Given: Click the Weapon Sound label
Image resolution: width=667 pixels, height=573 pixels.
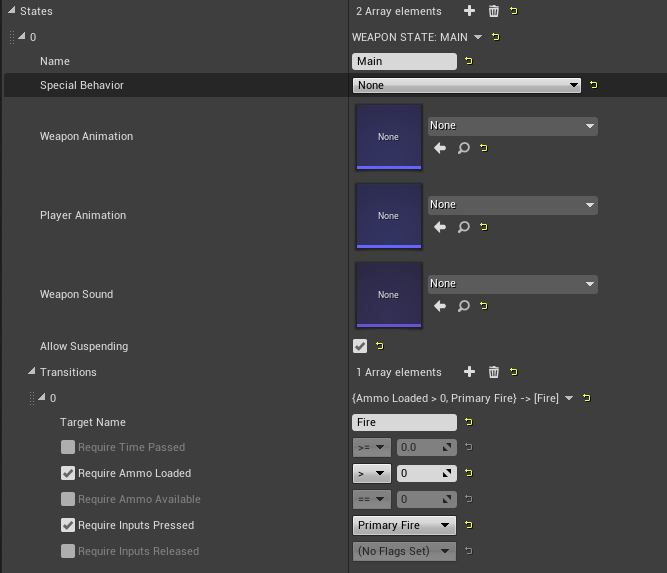Looking at the screenshot, I should coord(77,294).
